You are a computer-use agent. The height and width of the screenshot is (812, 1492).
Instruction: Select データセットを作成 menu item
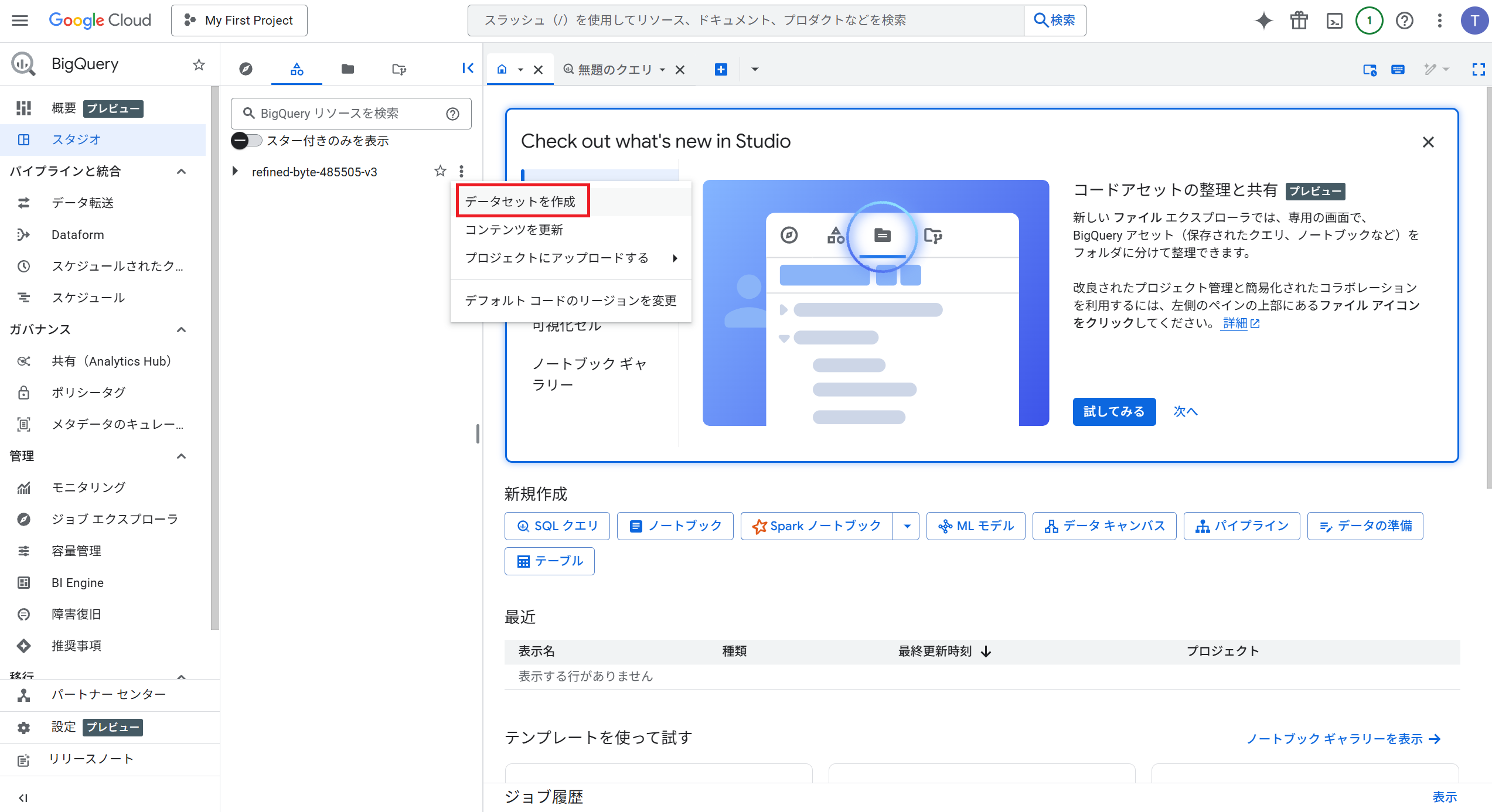pyautogui.click(x=520, y=202)
